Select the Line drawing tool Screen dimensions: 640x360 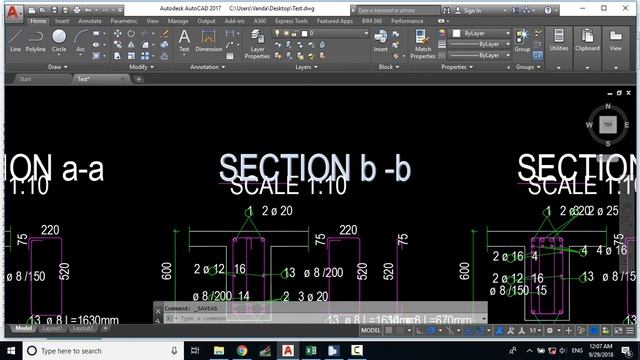coord(15,40)
